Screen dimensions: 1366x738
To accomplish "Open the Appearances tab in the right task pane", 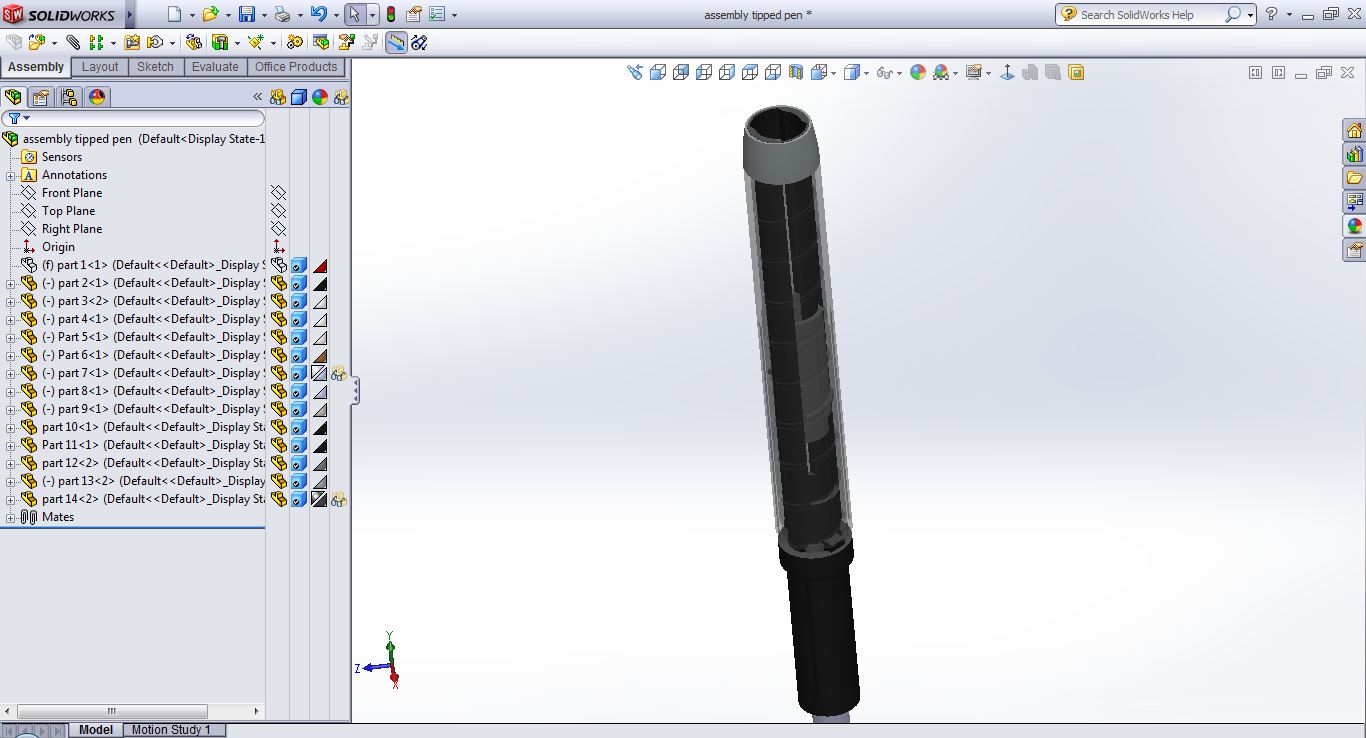I will 1354,226.
